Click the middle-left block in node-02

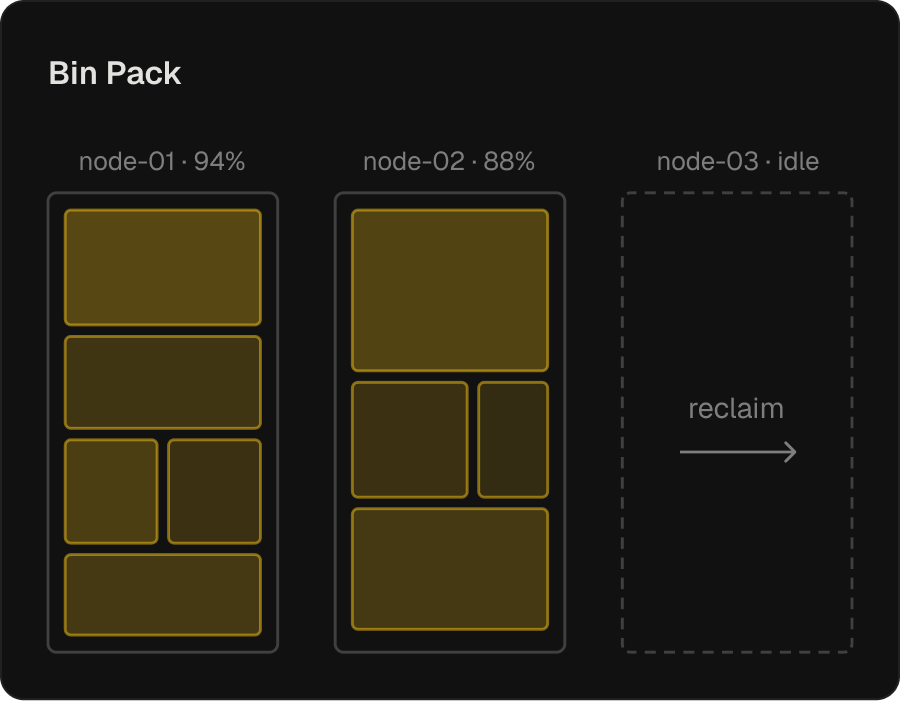[x=410, y=440]
